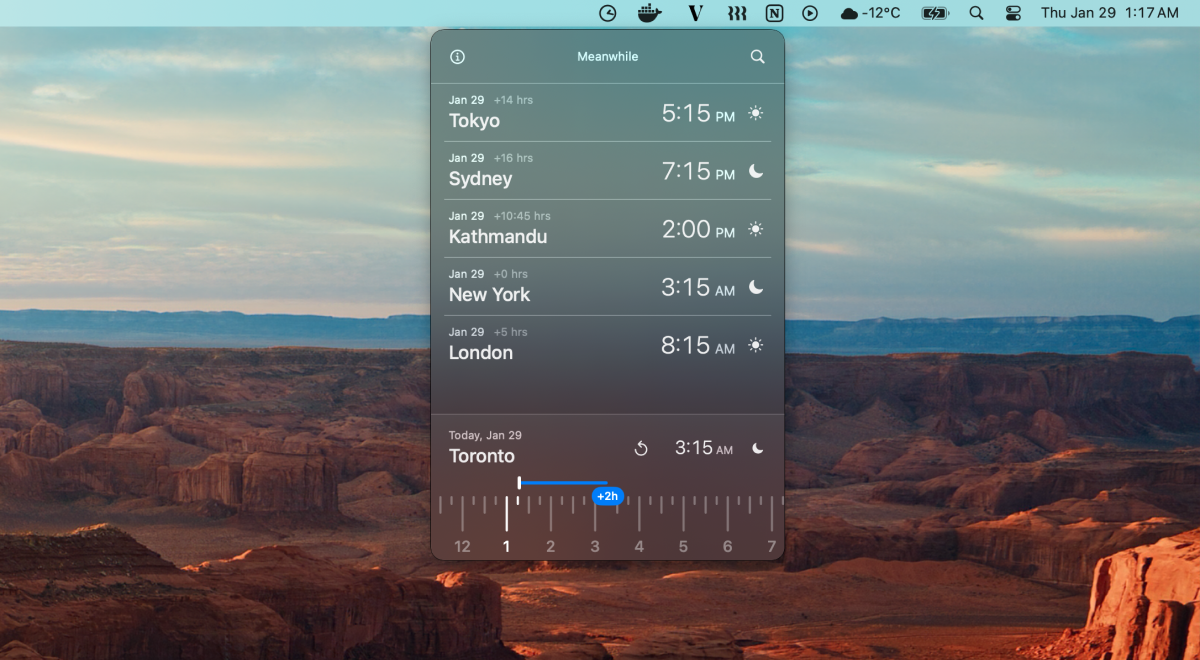The width and height of the screenshot is (1200, 660).
Task: Select the Sydney city row
Action: (x=608, y=170)
